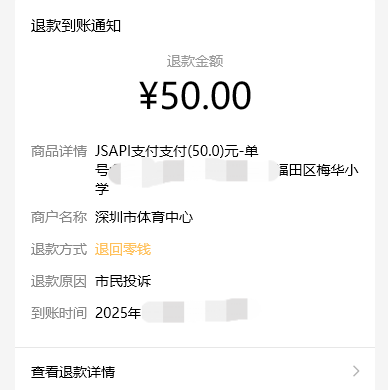Image resolution: width=388 pixels, height=390 pixels.
Task: Click the 福田区梅华小 text
Action: pyautogui.click(x=318, y=170)
